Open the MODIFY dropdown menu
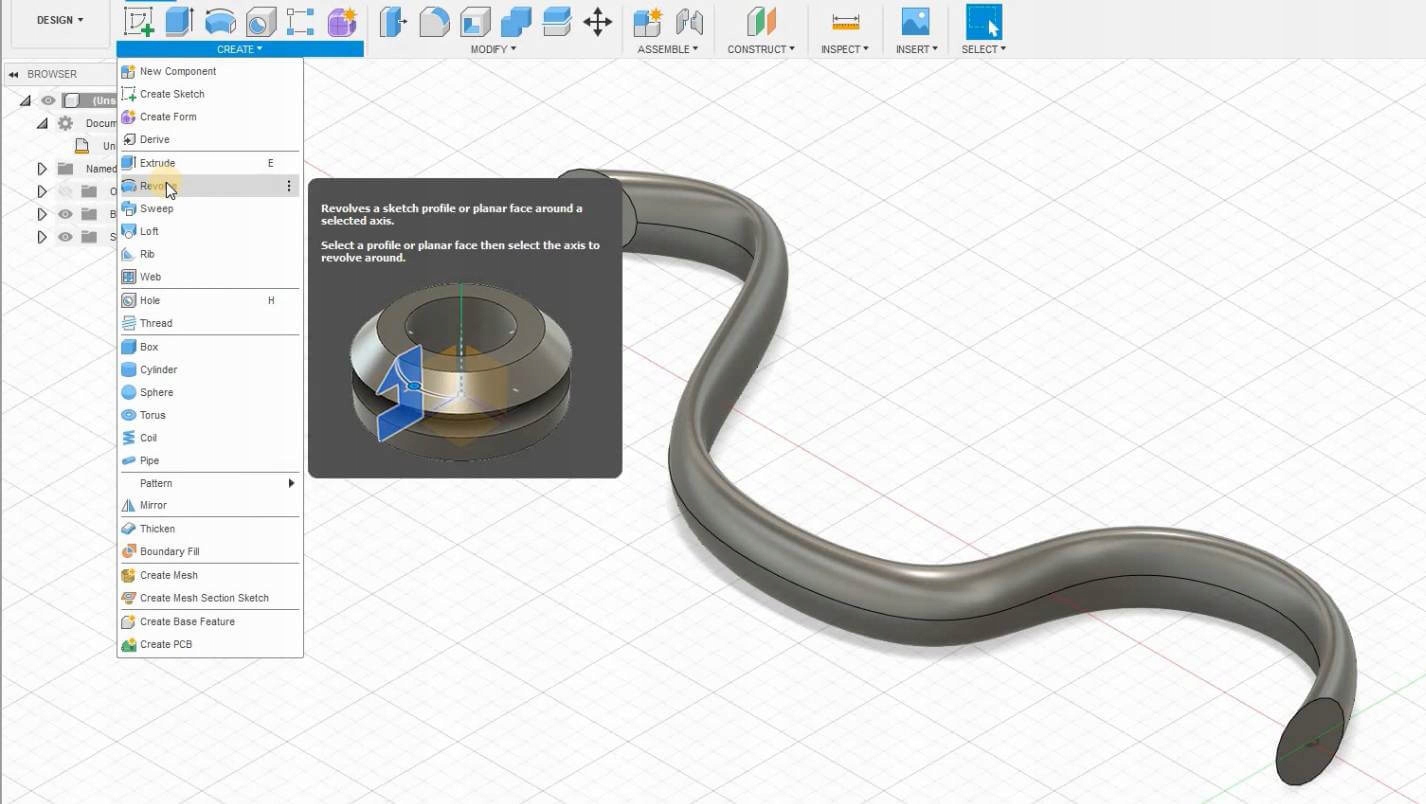 pyautogui.click(x=493, y=49)
